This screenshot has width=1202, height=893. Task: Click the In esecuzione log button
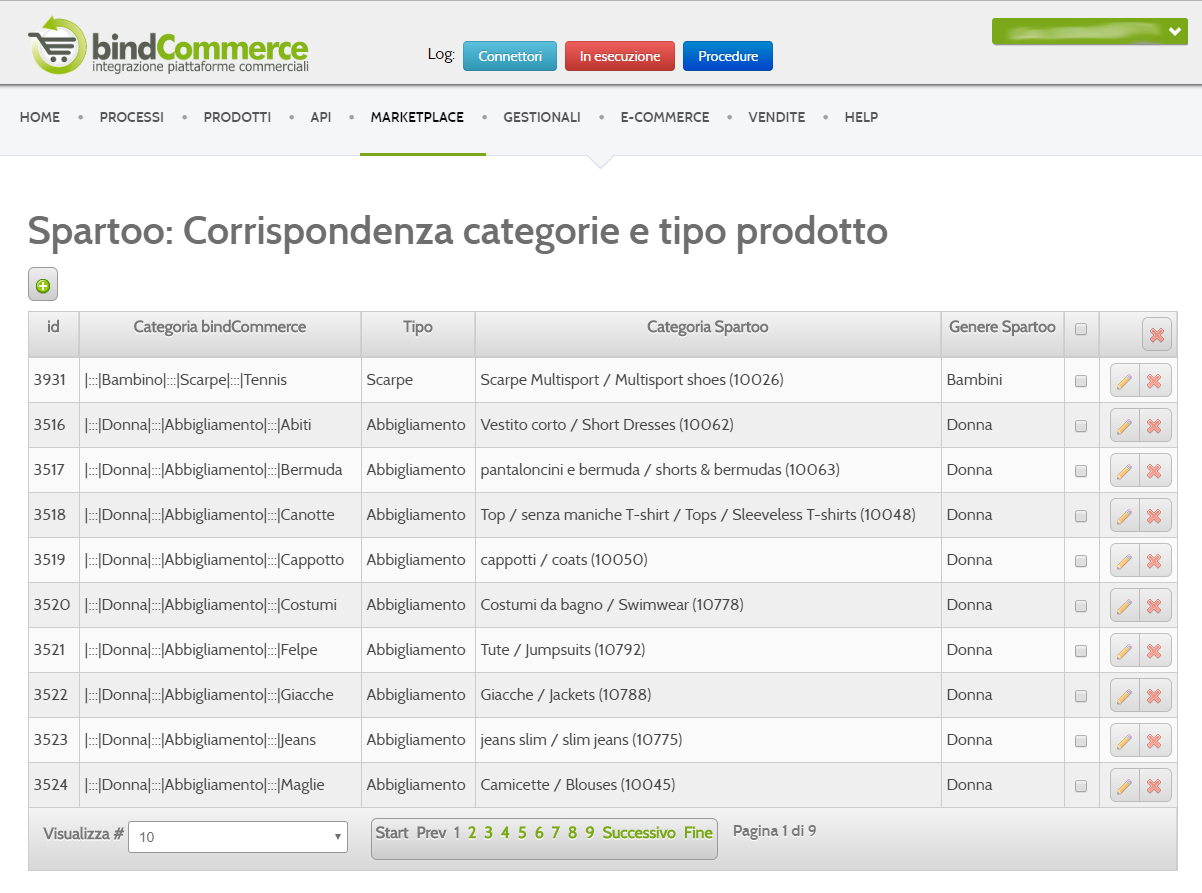620,56
